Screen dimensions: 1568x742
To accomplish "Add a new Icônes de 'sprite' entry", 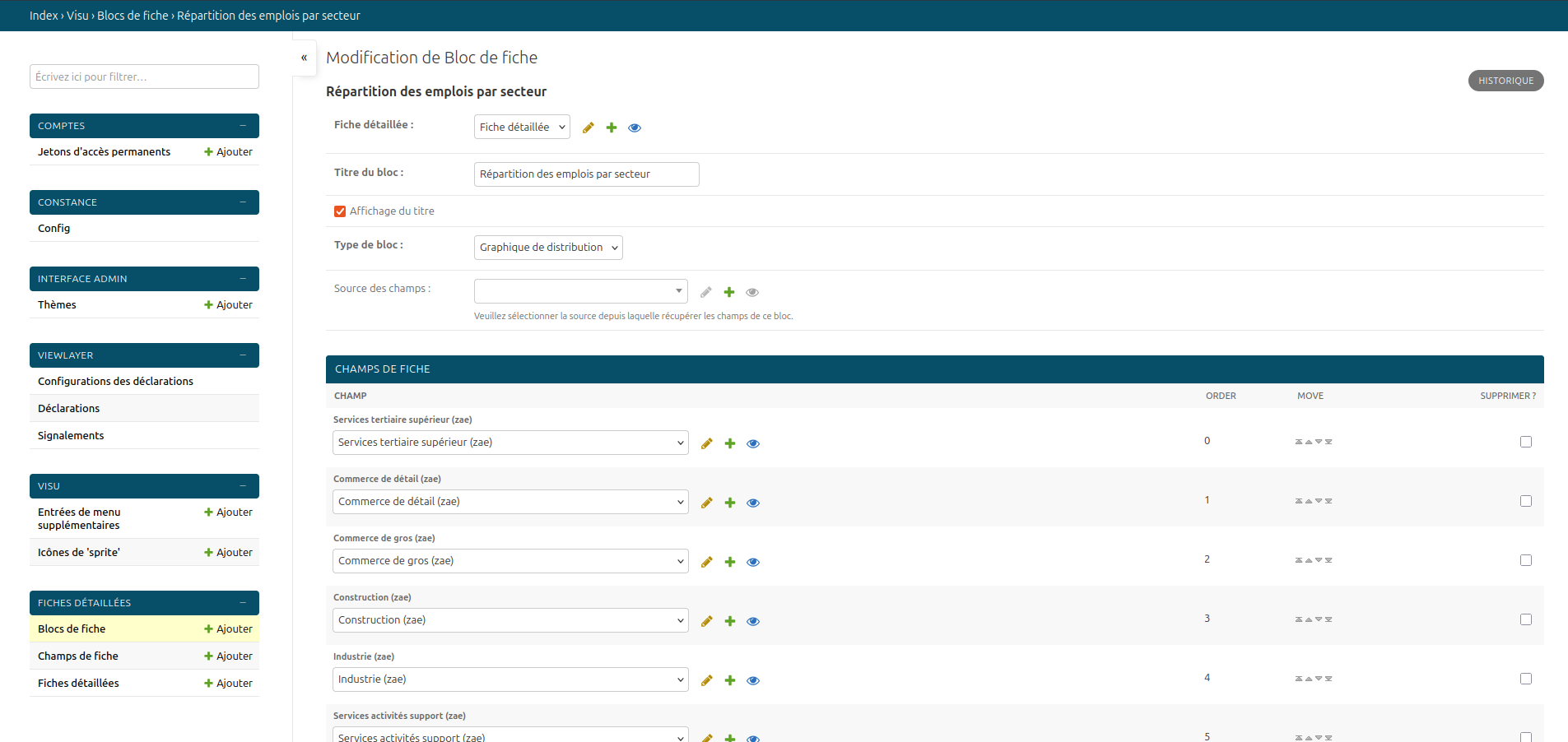I will [x=228, y=553].
